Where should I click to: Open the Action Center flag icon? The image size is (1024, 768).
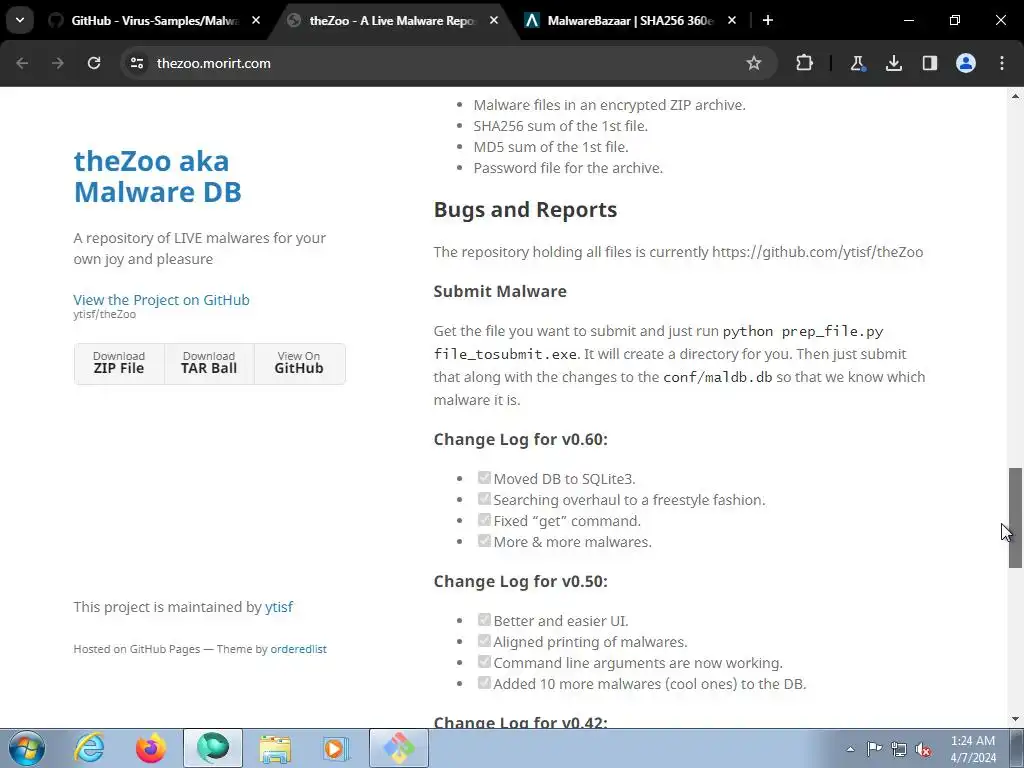(874, 749)
